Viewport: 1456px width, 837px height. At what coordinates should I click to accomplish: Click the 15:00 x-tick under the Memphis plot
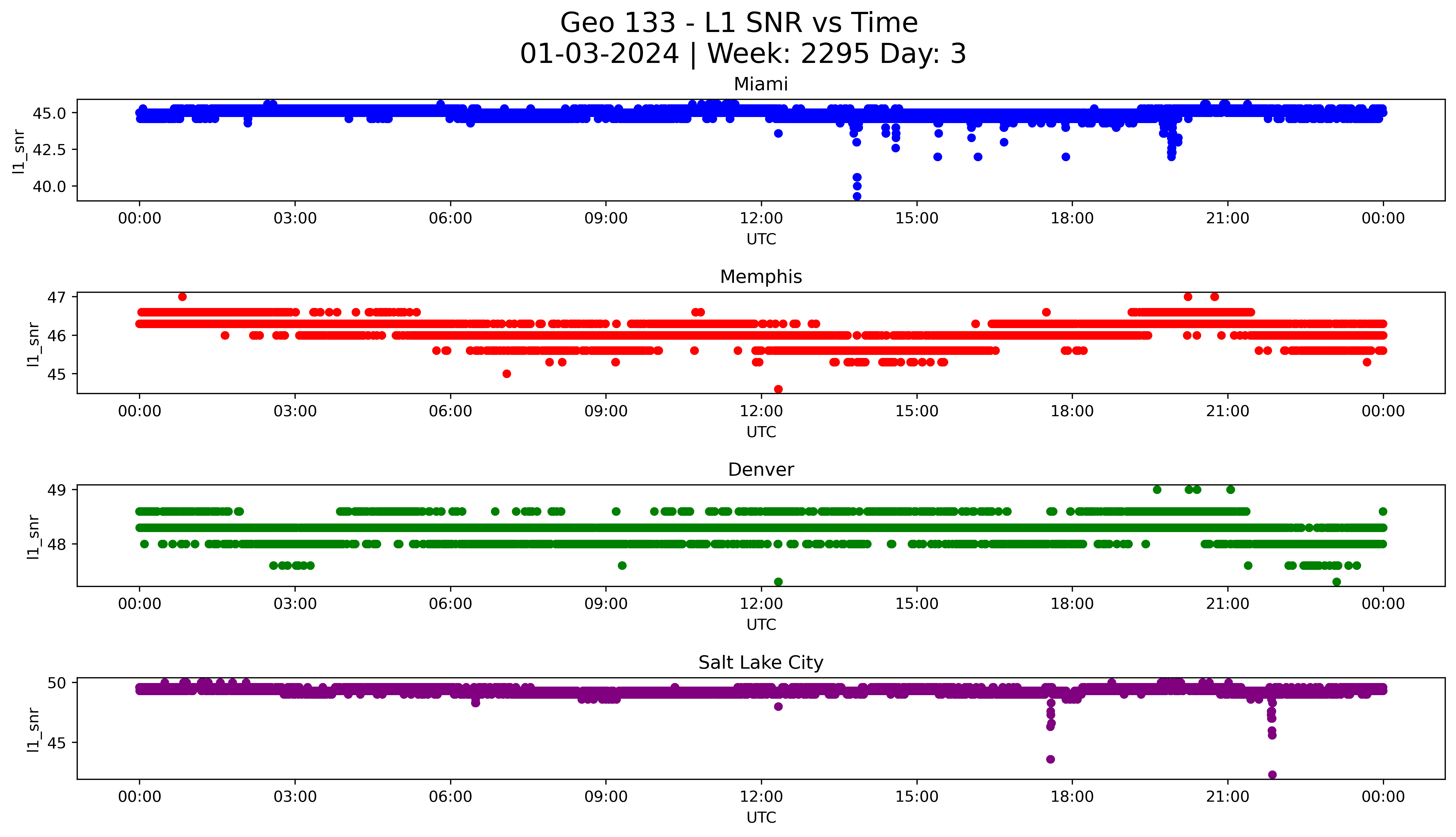pos(917,411)
